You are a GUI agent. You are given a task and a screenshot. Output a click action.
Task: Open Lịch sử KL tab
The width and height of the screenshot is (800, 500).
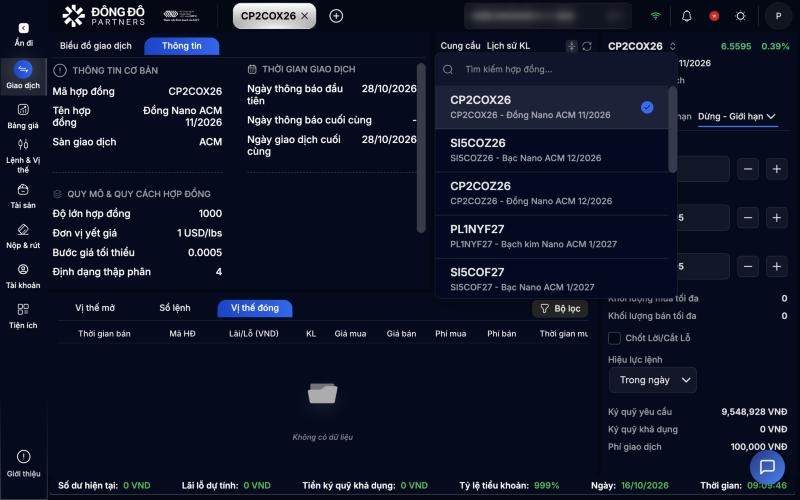pos(508,46)
